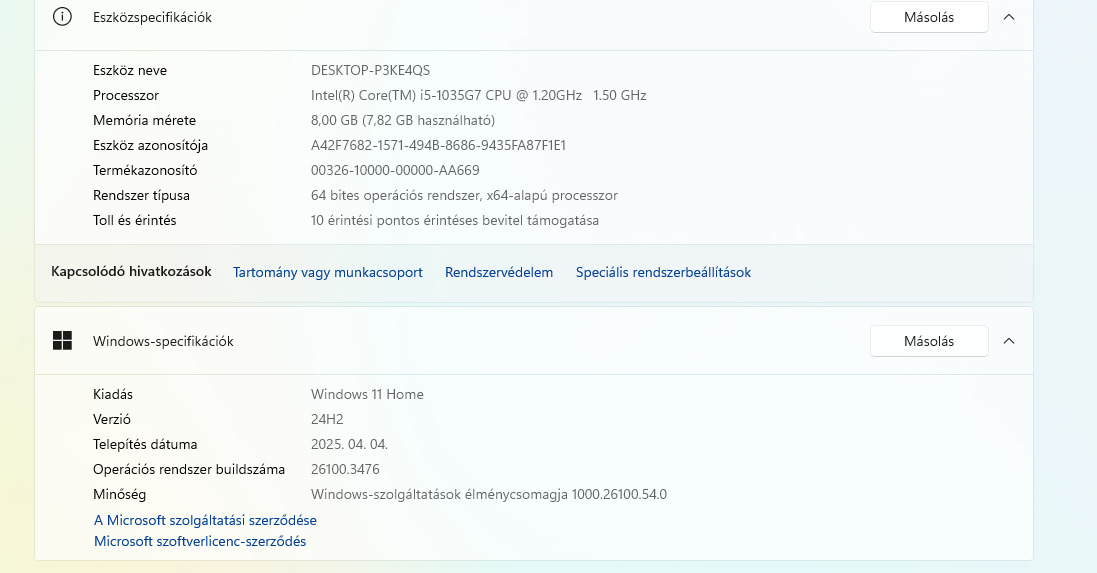Click the Windows-specifikációk header title
Screen dimensions: 1097x573
pyautogui.click(x=163, y=341)
